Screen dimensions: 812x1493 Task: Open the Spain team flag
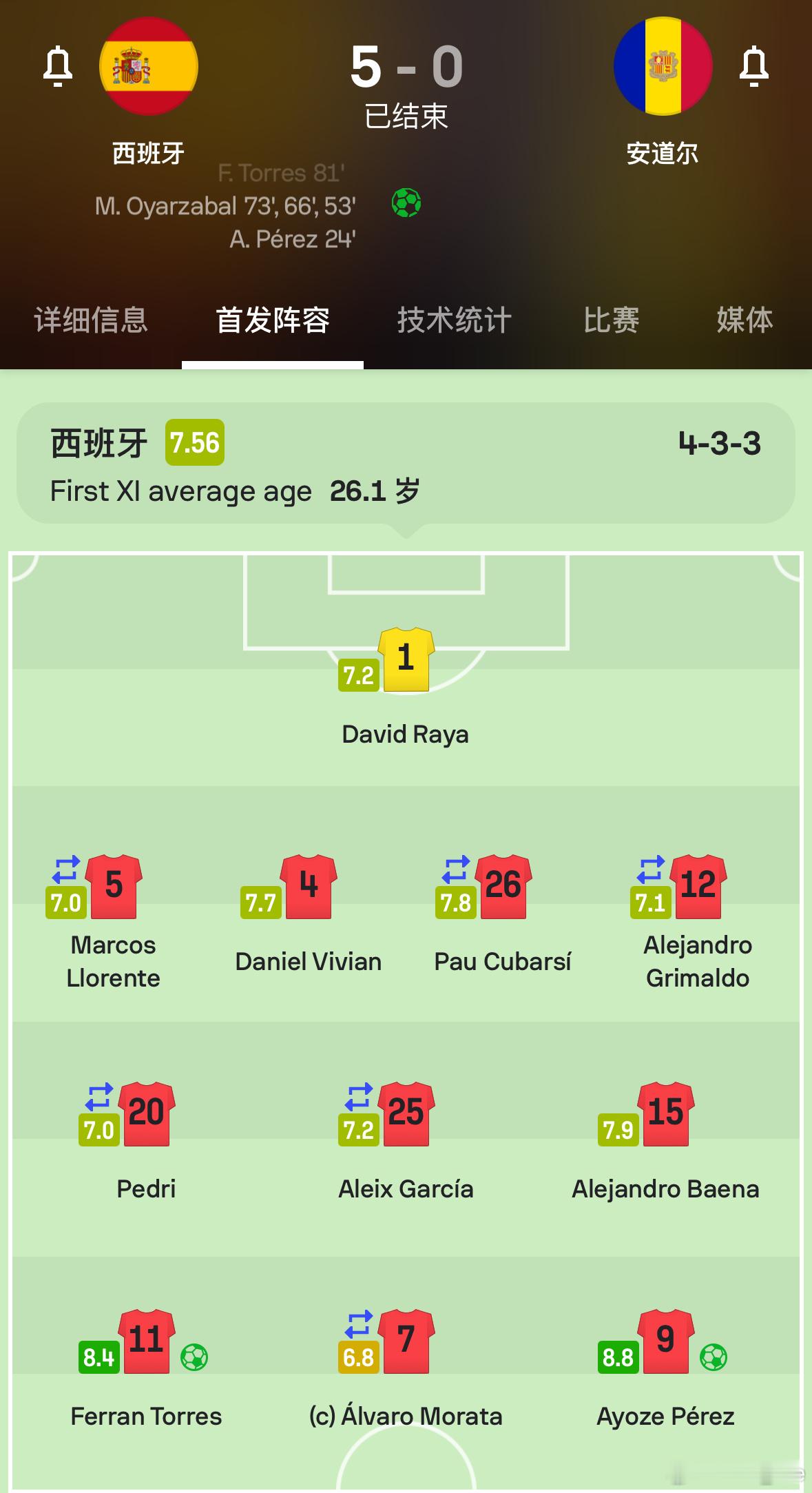pos(149,66)
